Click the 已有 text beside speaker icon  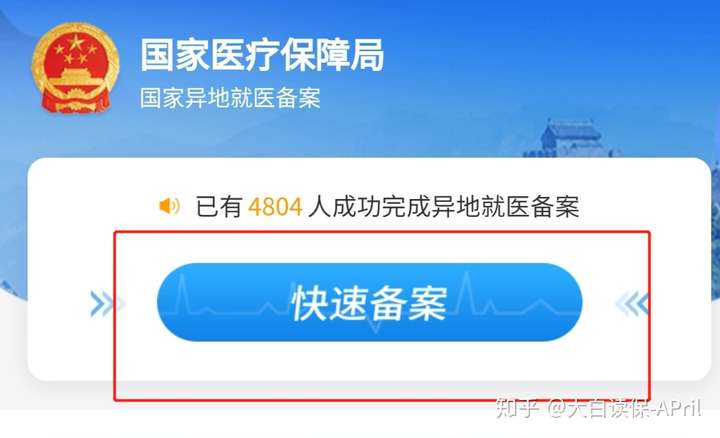click(219, 207)
